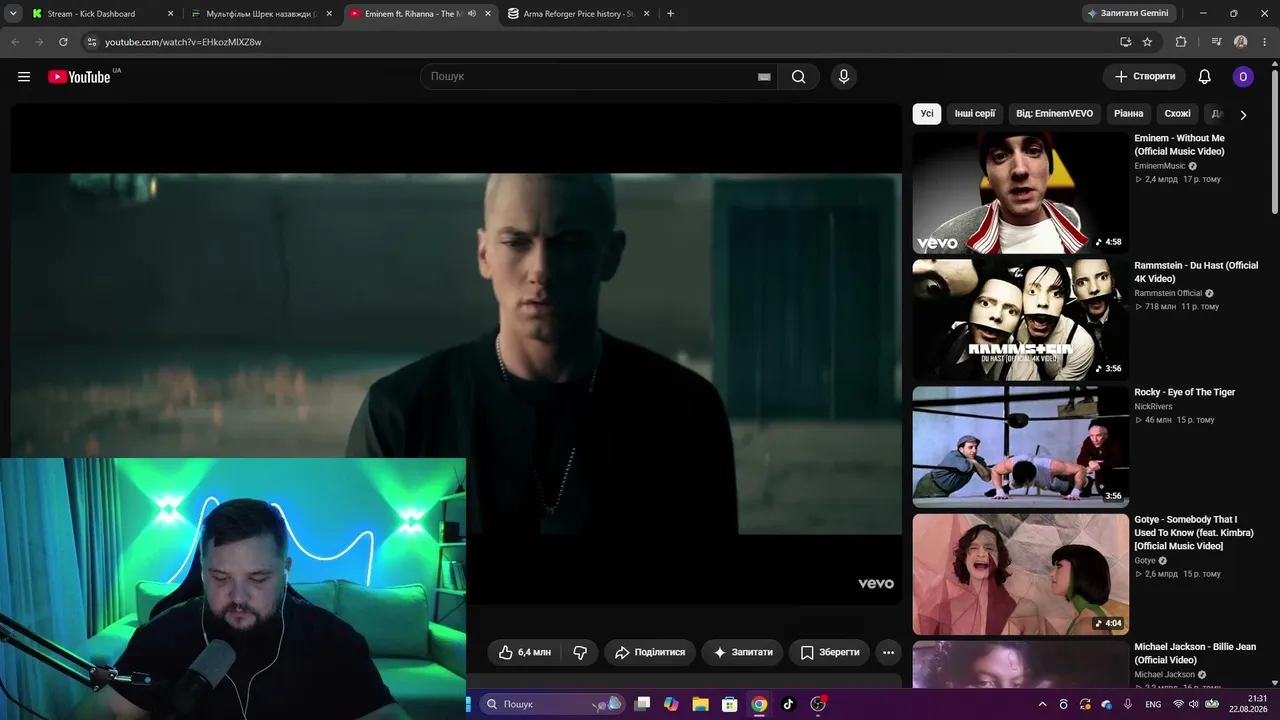
Task: Select the Ріанна filter chip
Action: 1129,114
